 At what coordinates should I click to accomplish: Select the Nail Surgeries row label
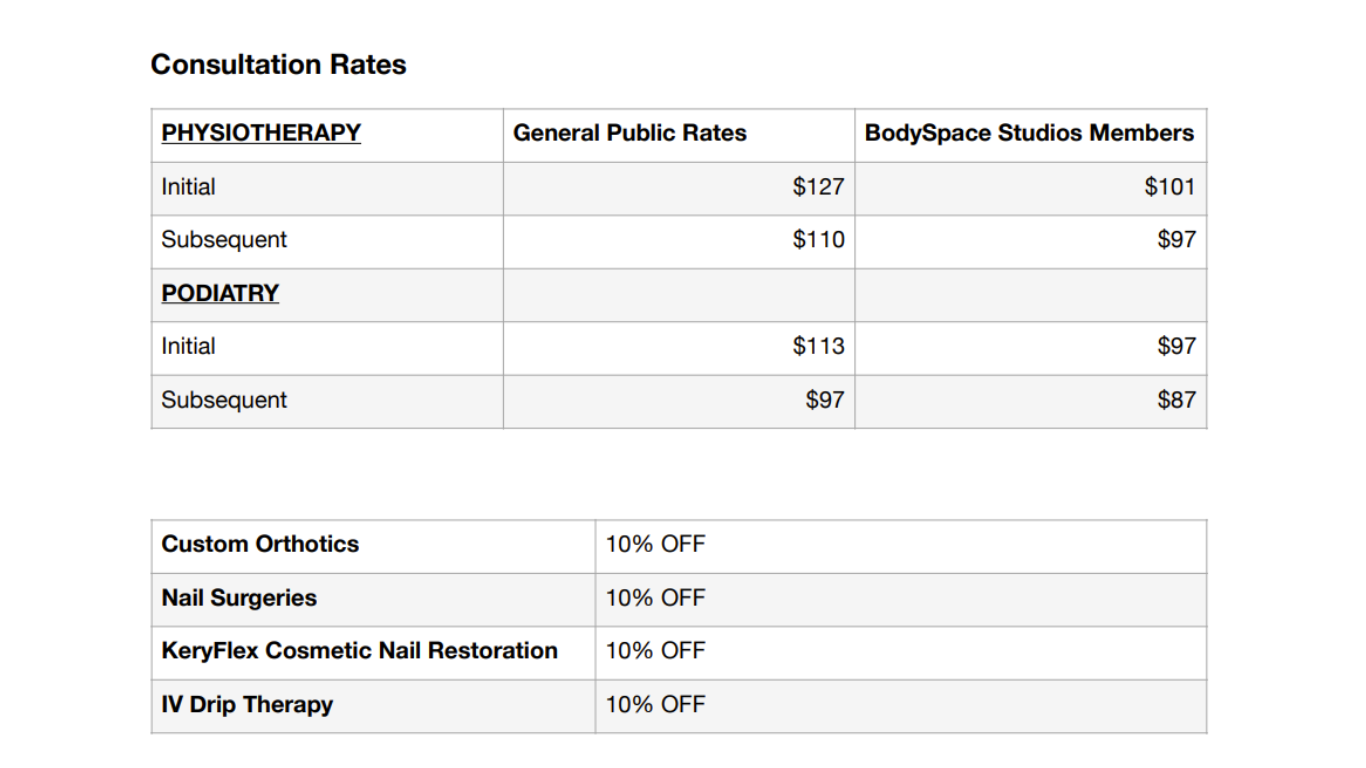click(x=239, y=598)
